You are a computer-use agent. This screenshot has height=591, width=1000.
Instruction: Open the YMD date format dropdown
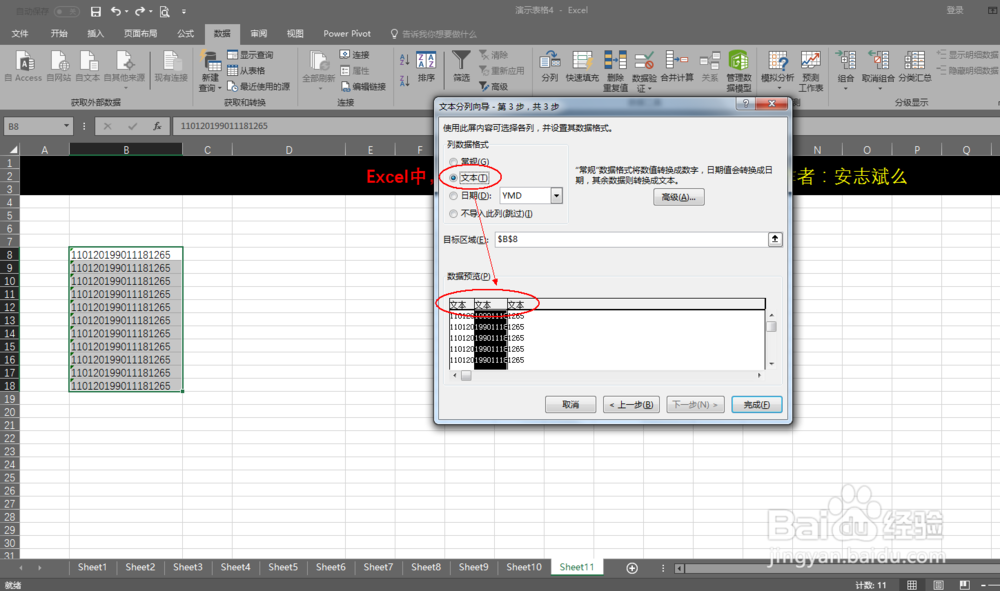[x=557, y=196]
